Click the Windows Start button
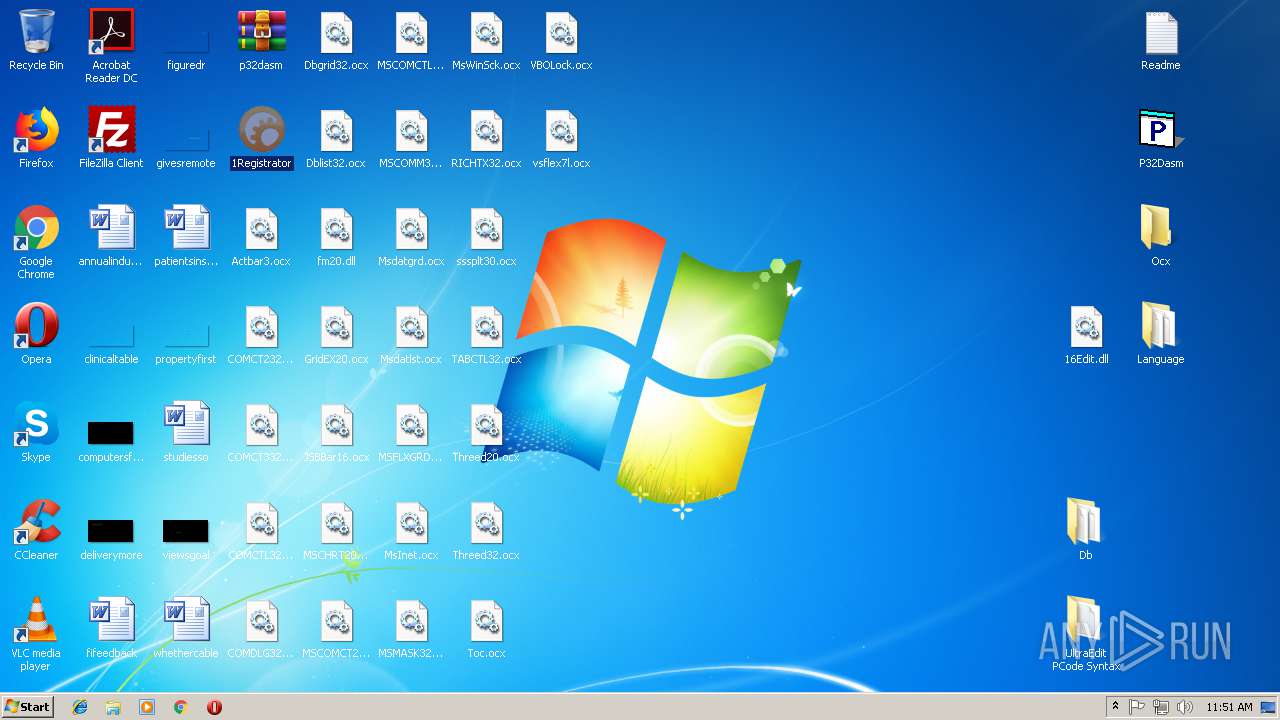This screenshot has height=720, width=1280. 28,707
